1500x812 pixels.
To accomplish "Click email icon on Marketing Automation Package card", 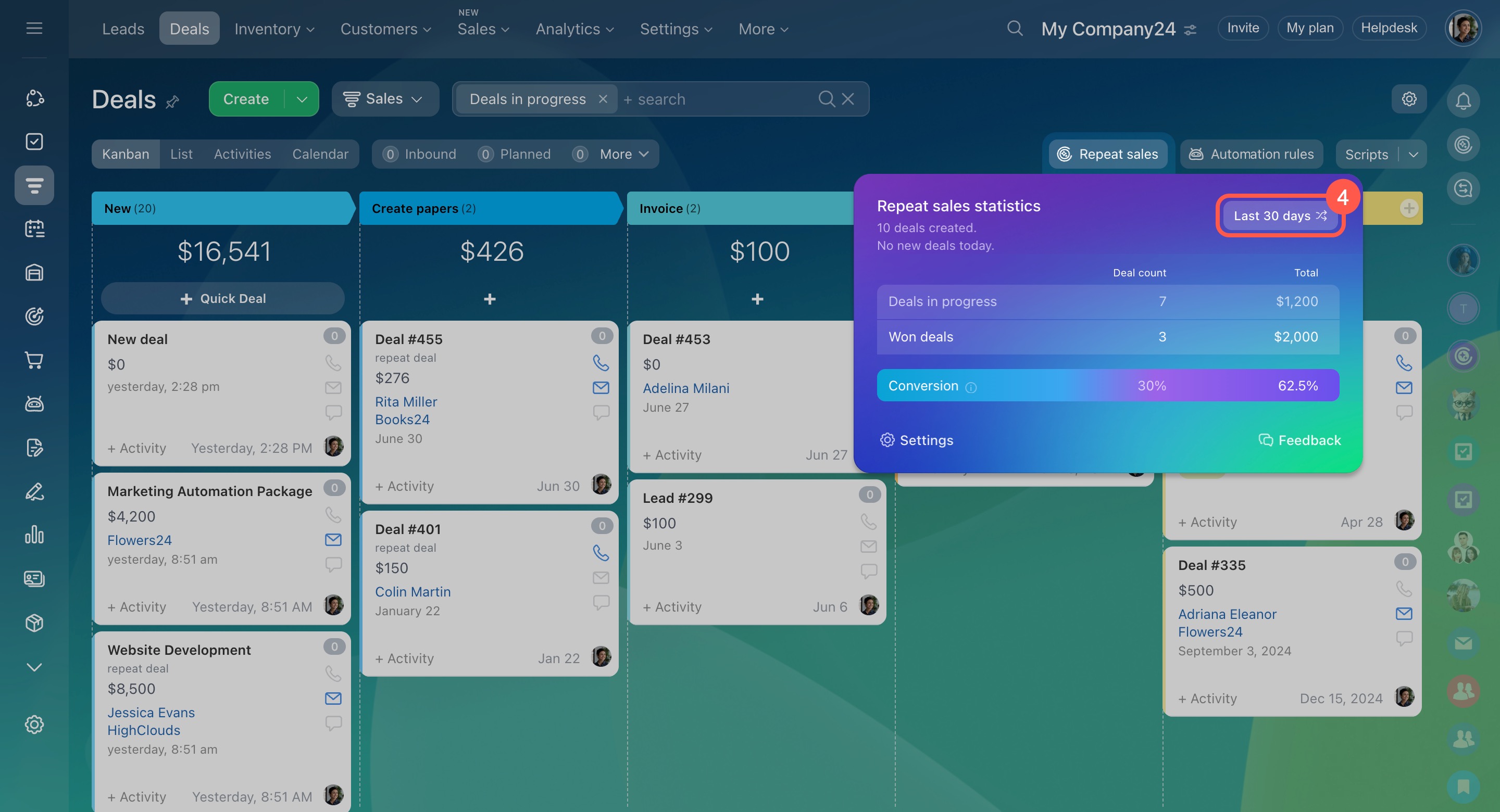I will pyautogui.click(x=333, y=540).
